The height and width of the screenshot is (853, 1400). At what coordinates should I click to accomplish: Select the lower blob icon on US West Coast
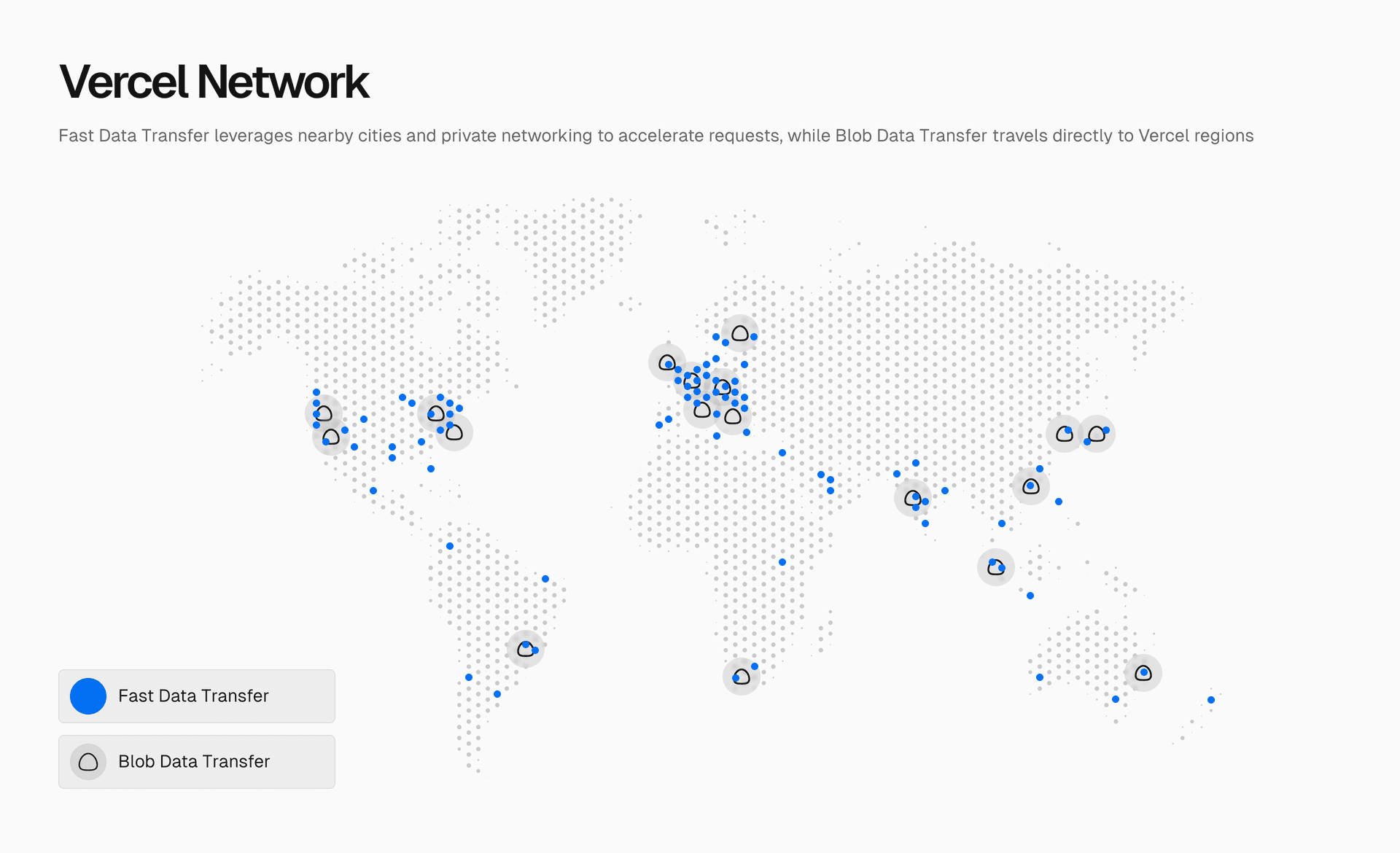[331, 437]
